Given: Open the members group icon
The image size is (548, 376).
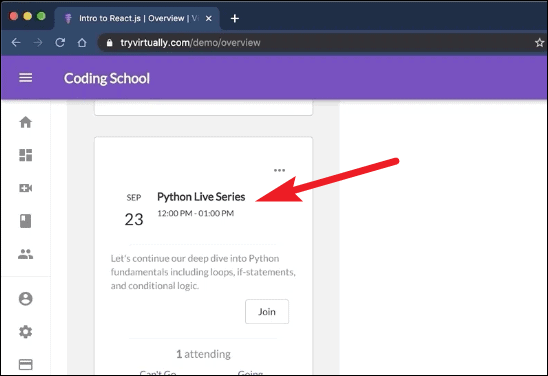Looking at the screenshot, I should [x=26, y=254].
